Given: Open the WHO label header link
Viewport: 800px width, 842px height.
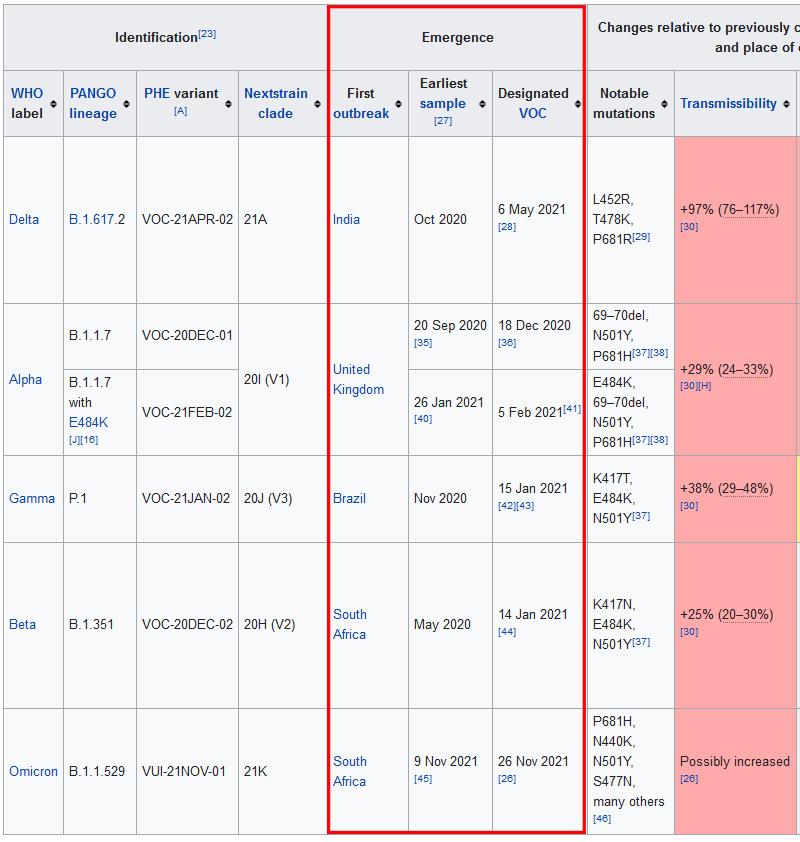Looking at the screenshot, I should point(27,93).
